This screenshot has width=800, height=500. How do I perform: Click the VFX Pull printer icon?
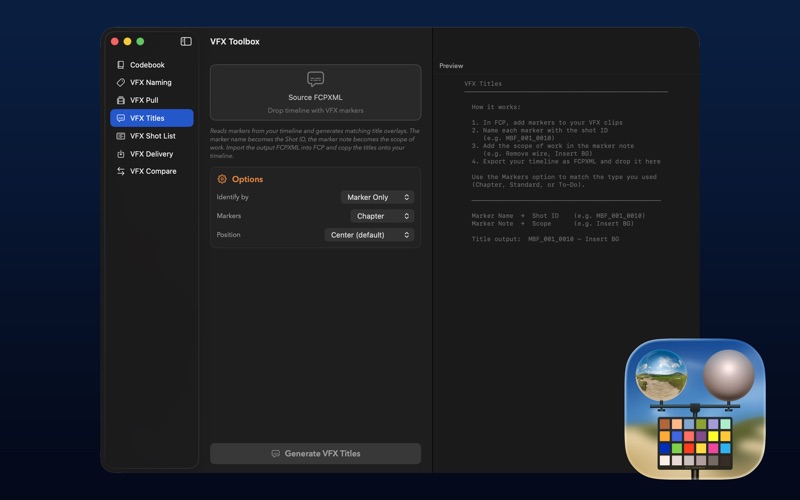(121, 100)
